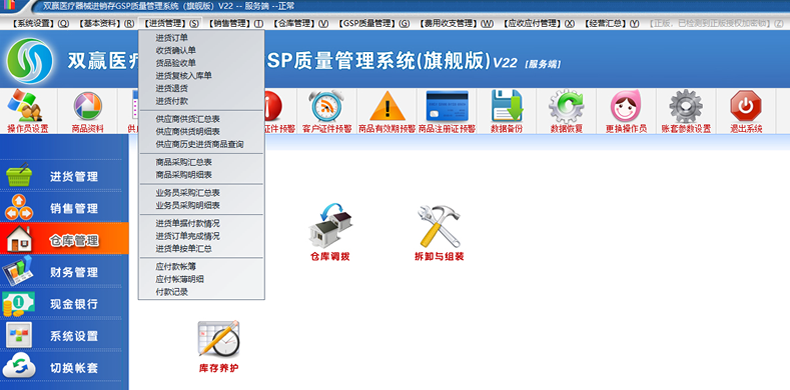Open 仓库调拨 warehouse icon
This screenshot has height=390, width=790.
pyautogui.click(x=330, y=232)
